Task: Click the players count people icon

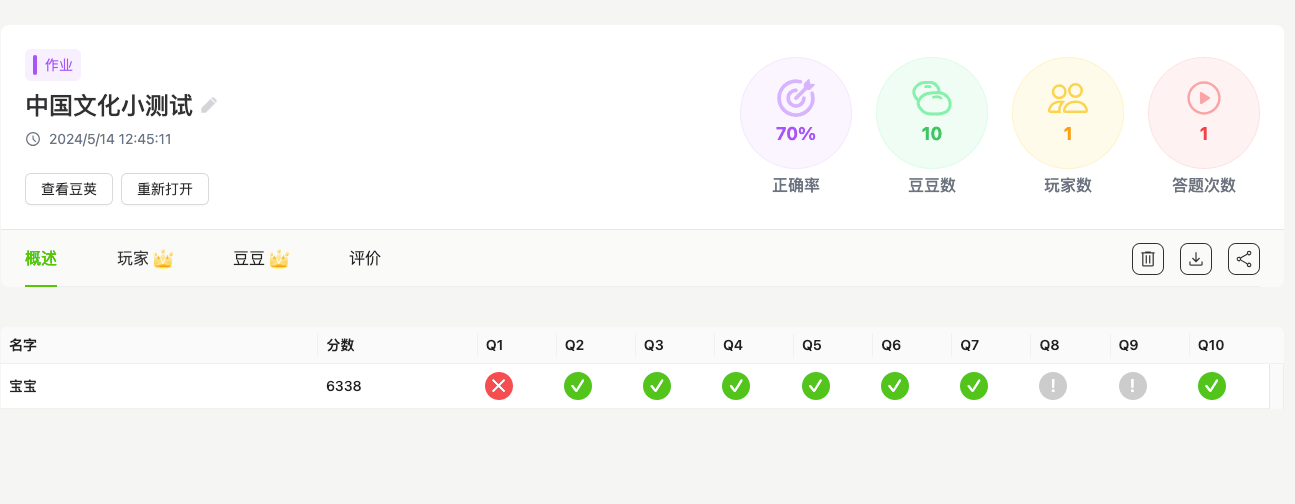Action: [1068, 98]
